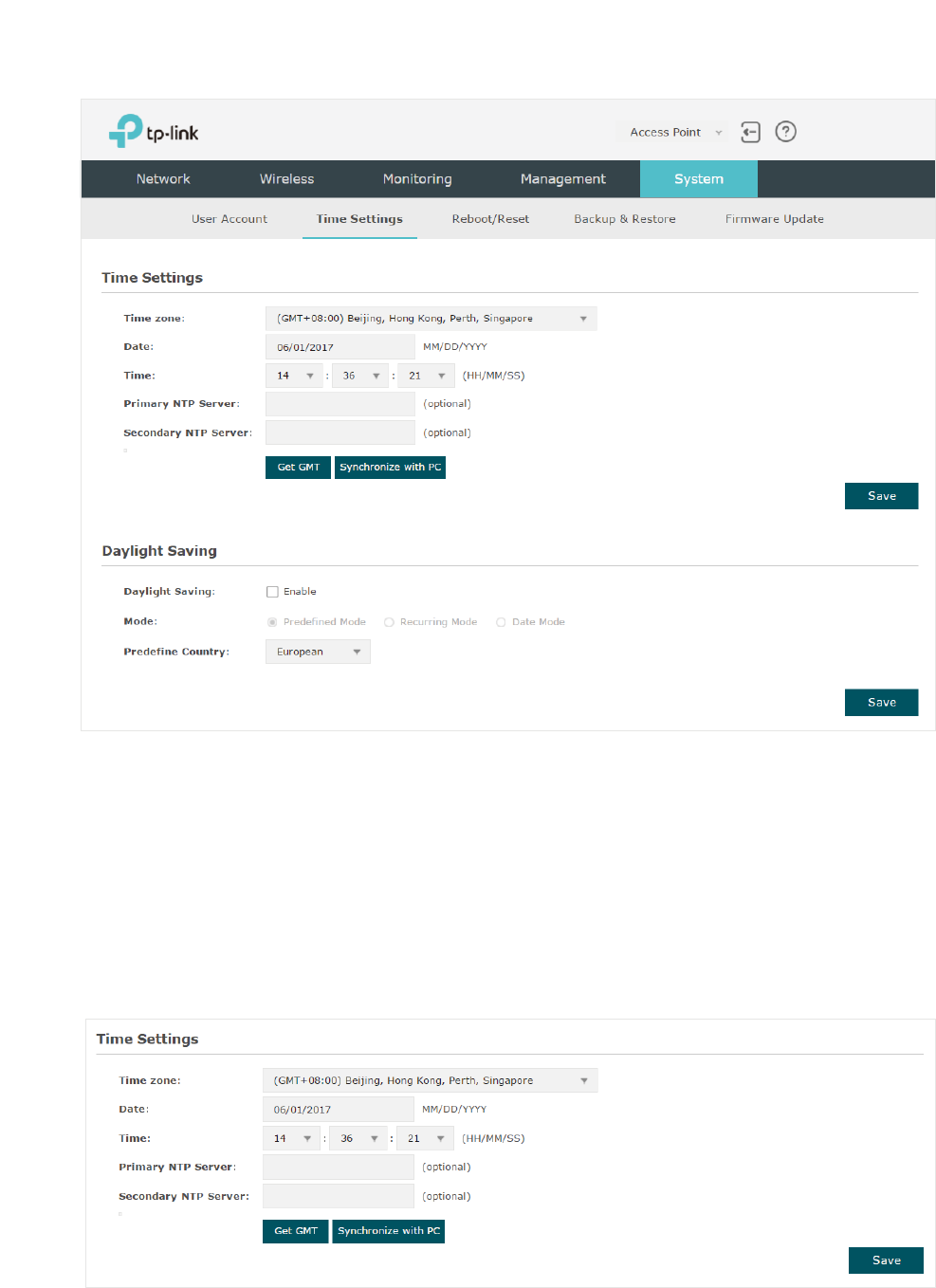This screenshot has width=936, height=1288.
Task: Select the System menu
Action: click(699, 179)
